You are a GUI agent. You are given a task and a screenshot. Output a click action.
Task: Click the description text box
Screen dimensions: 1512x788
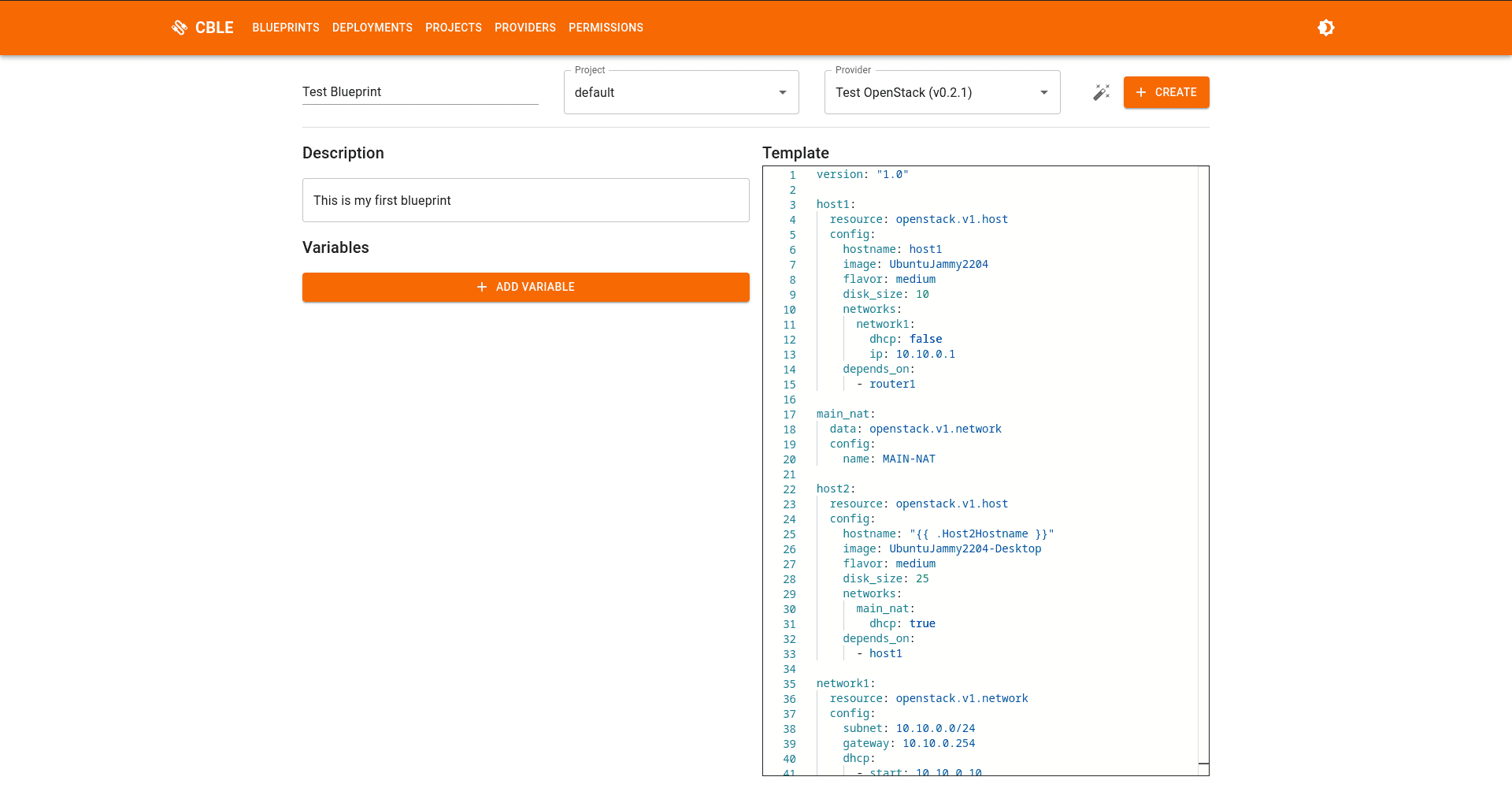[525, 200]
